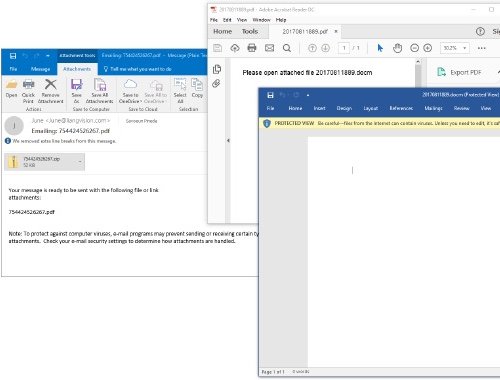Open Acrobat File menu

coord(214,20)
